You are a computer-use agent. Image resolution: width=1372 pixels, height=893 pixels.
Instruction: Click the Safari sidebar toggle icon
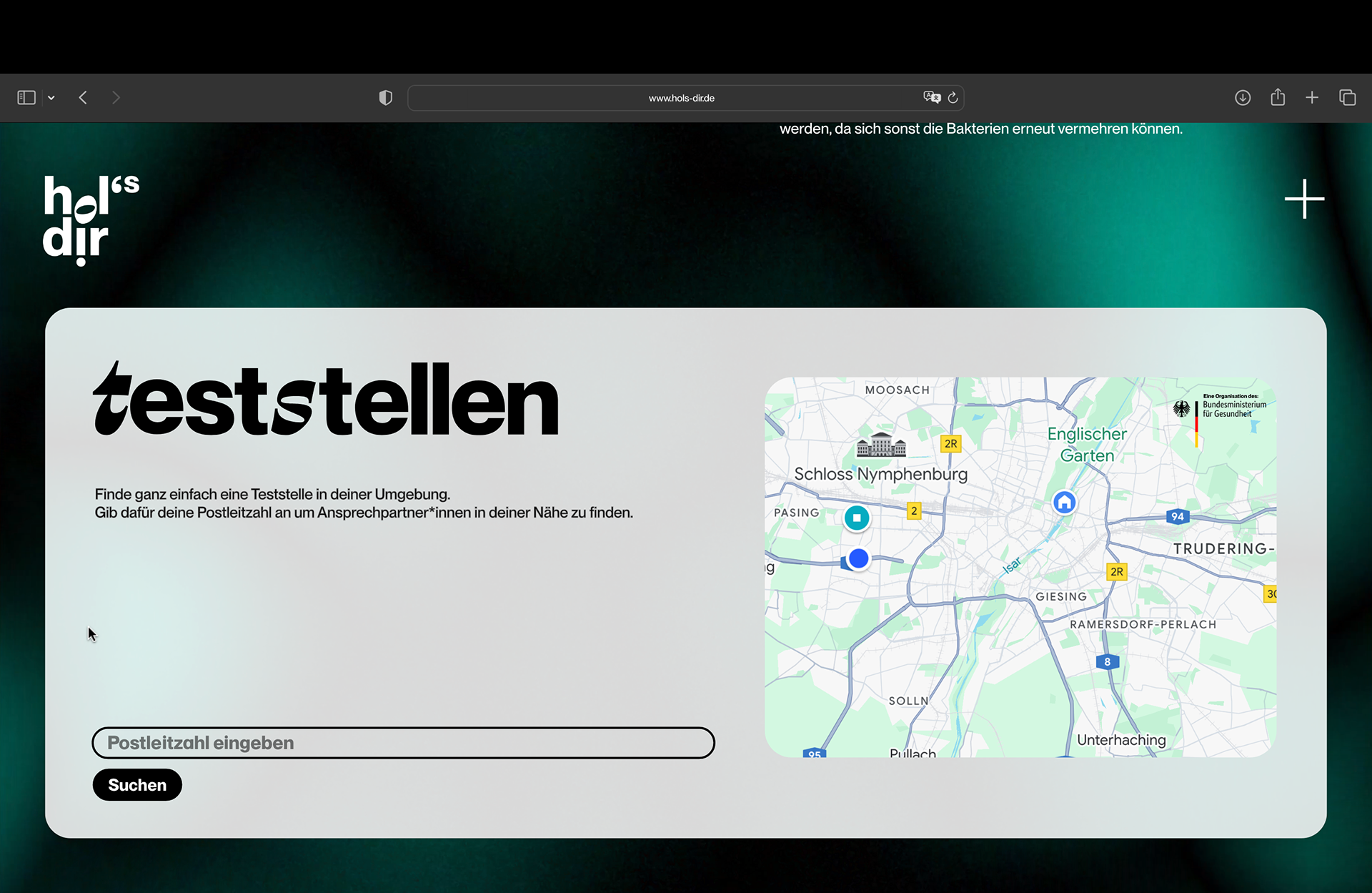(26, 98)
